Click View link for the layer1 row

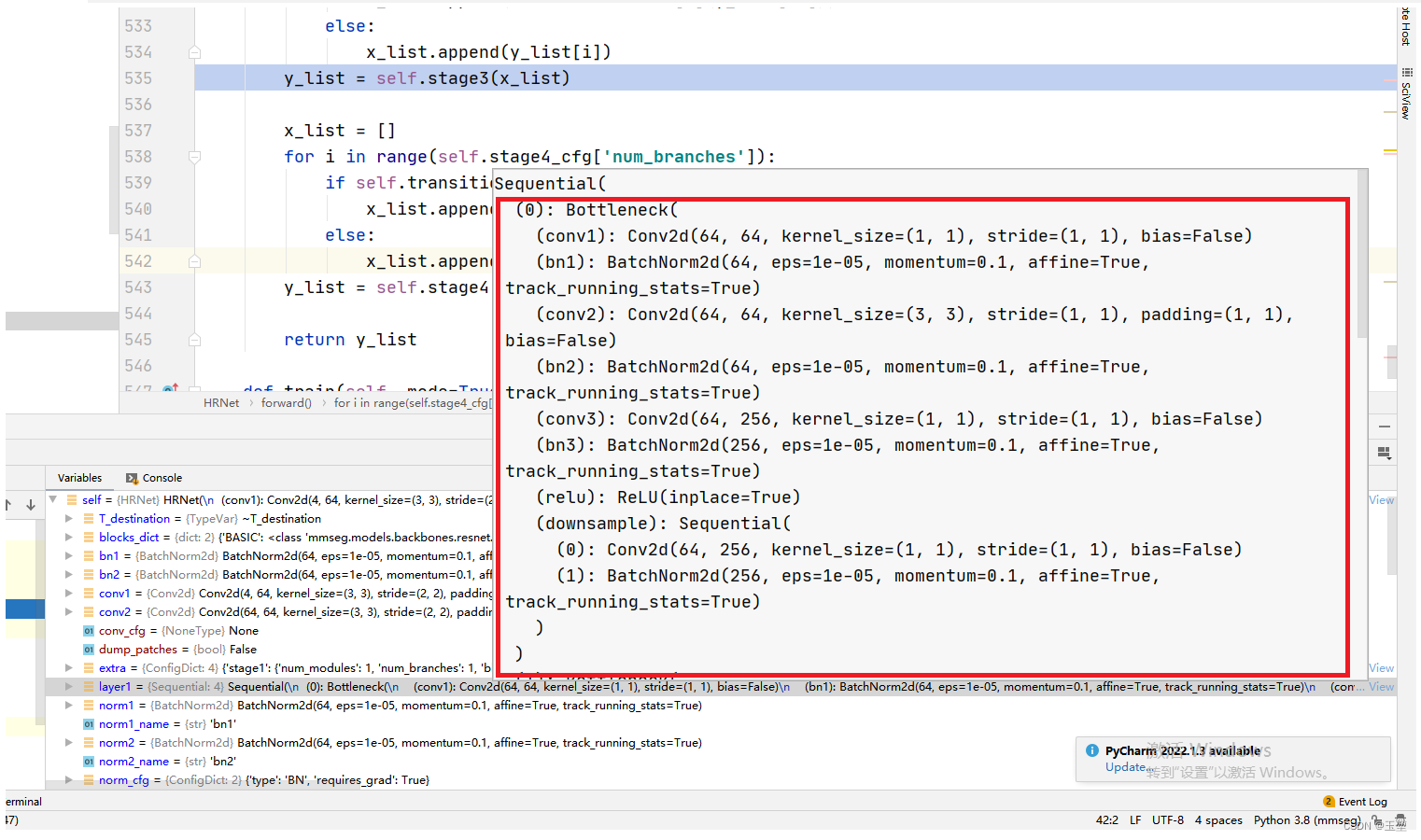coord(1382,687)
